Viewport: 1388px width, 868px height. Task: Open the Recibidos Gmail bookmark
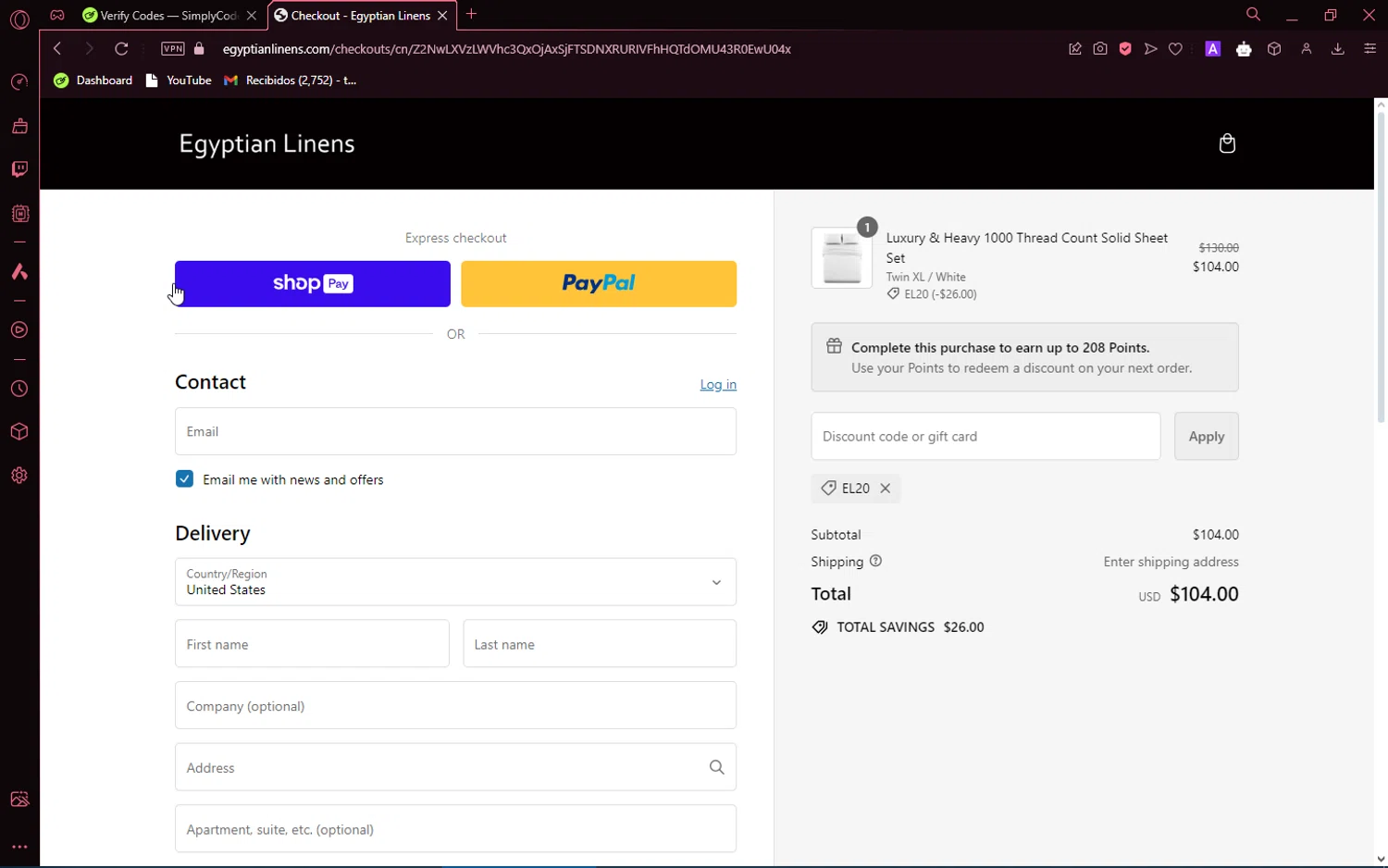[x=291, y=81]
